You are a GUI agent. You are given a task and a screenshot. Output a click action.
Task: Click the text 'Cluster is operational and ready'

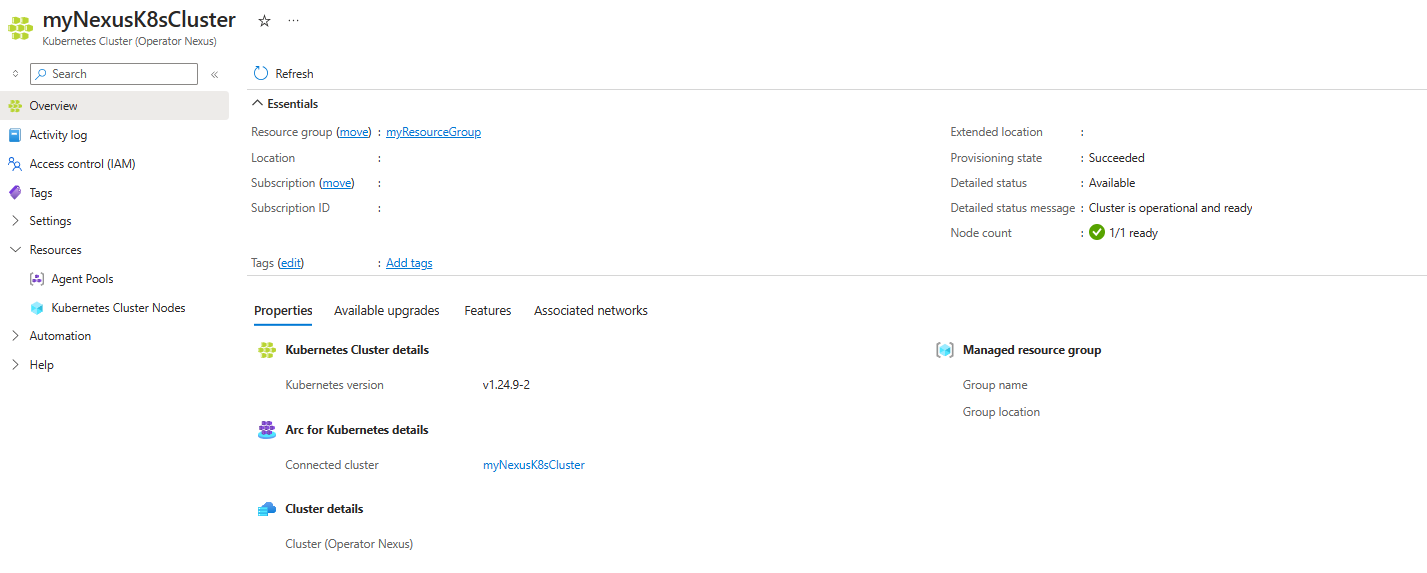pyautogui.click(x=1171, y=208)
